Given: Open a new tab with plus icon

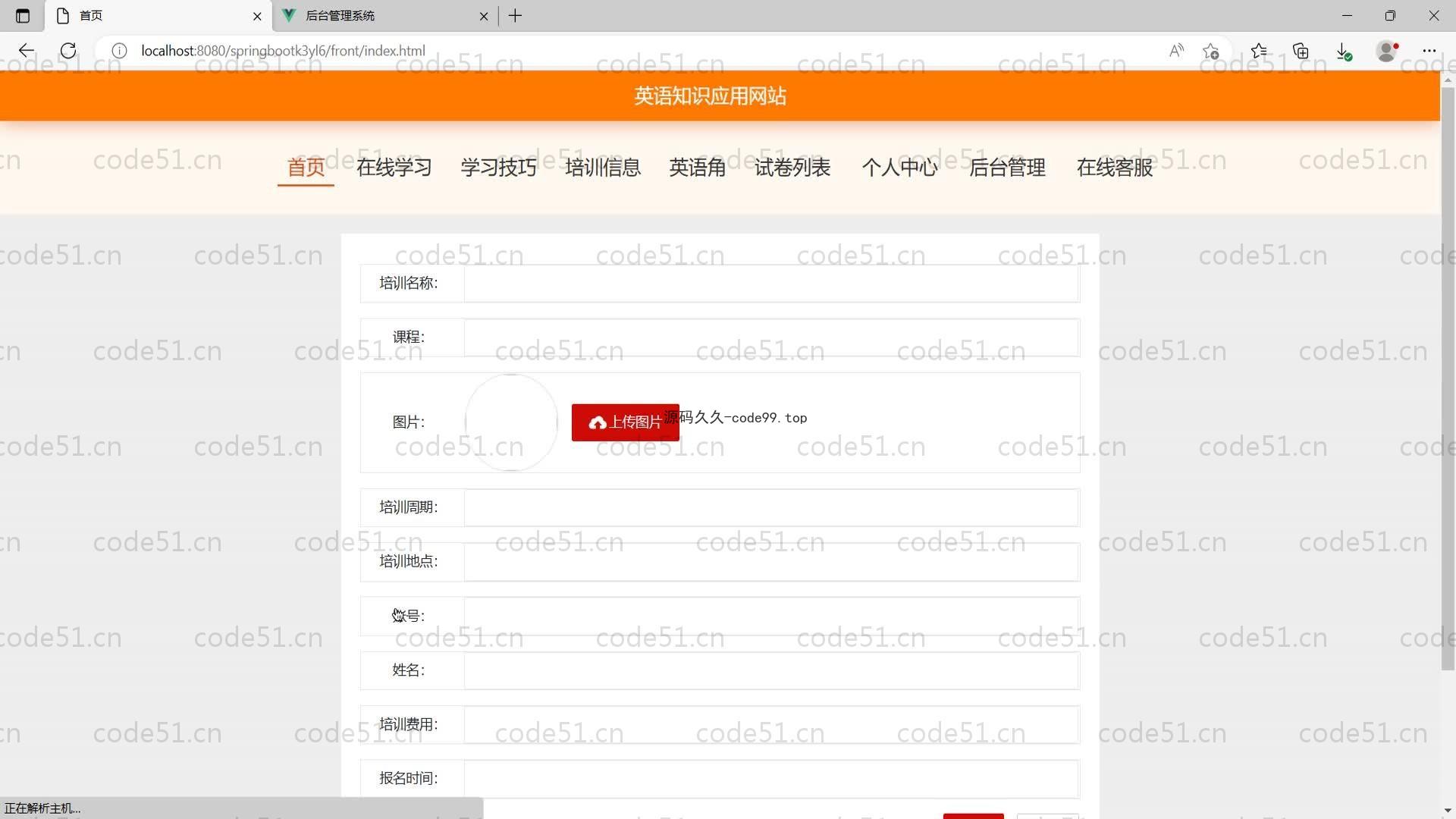Looking at the screenshot, I should (x=516, y=15).
